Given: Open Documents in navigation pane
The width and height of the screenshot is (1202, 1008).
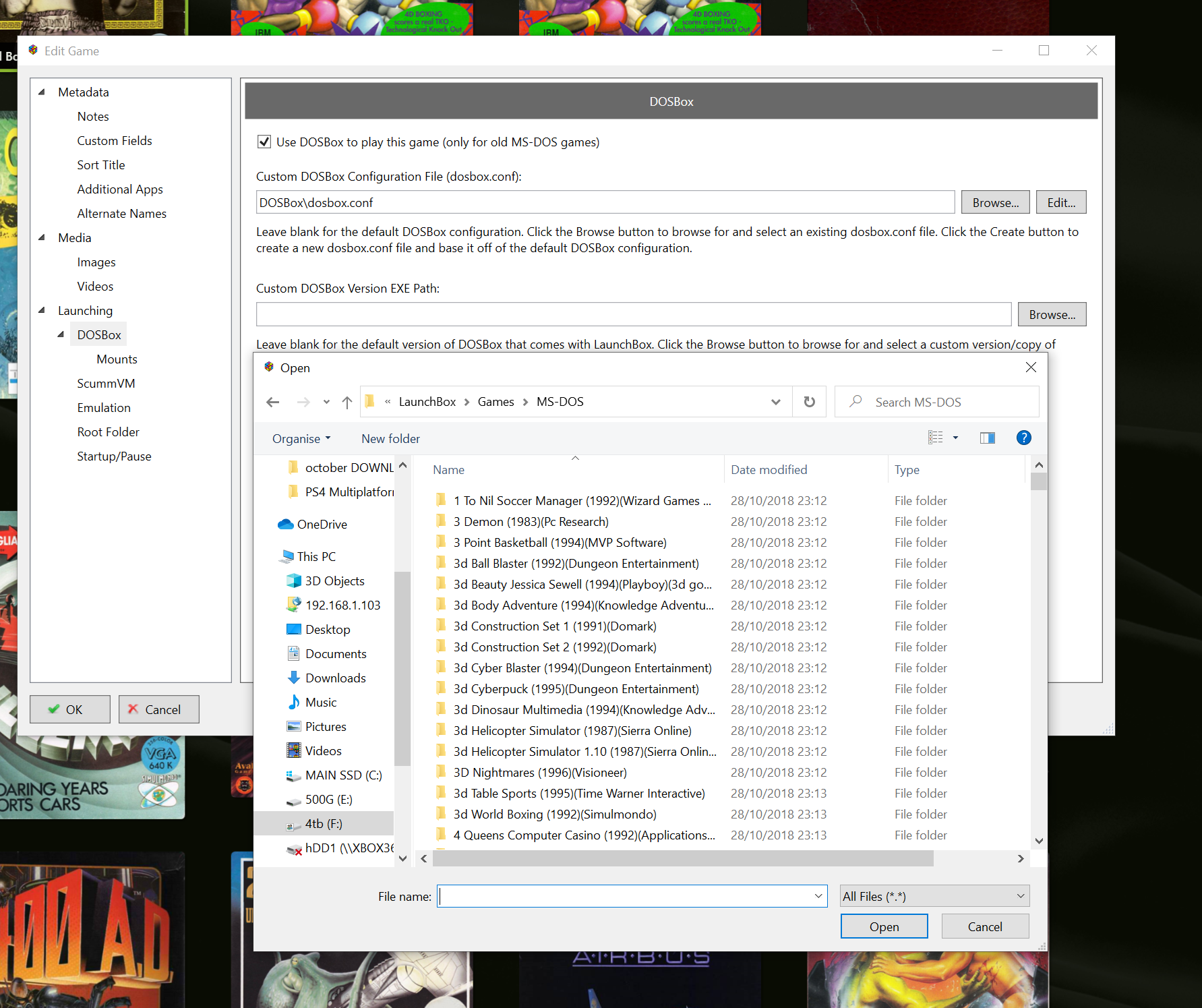Looking at the screenshot, I should [327, 653].
